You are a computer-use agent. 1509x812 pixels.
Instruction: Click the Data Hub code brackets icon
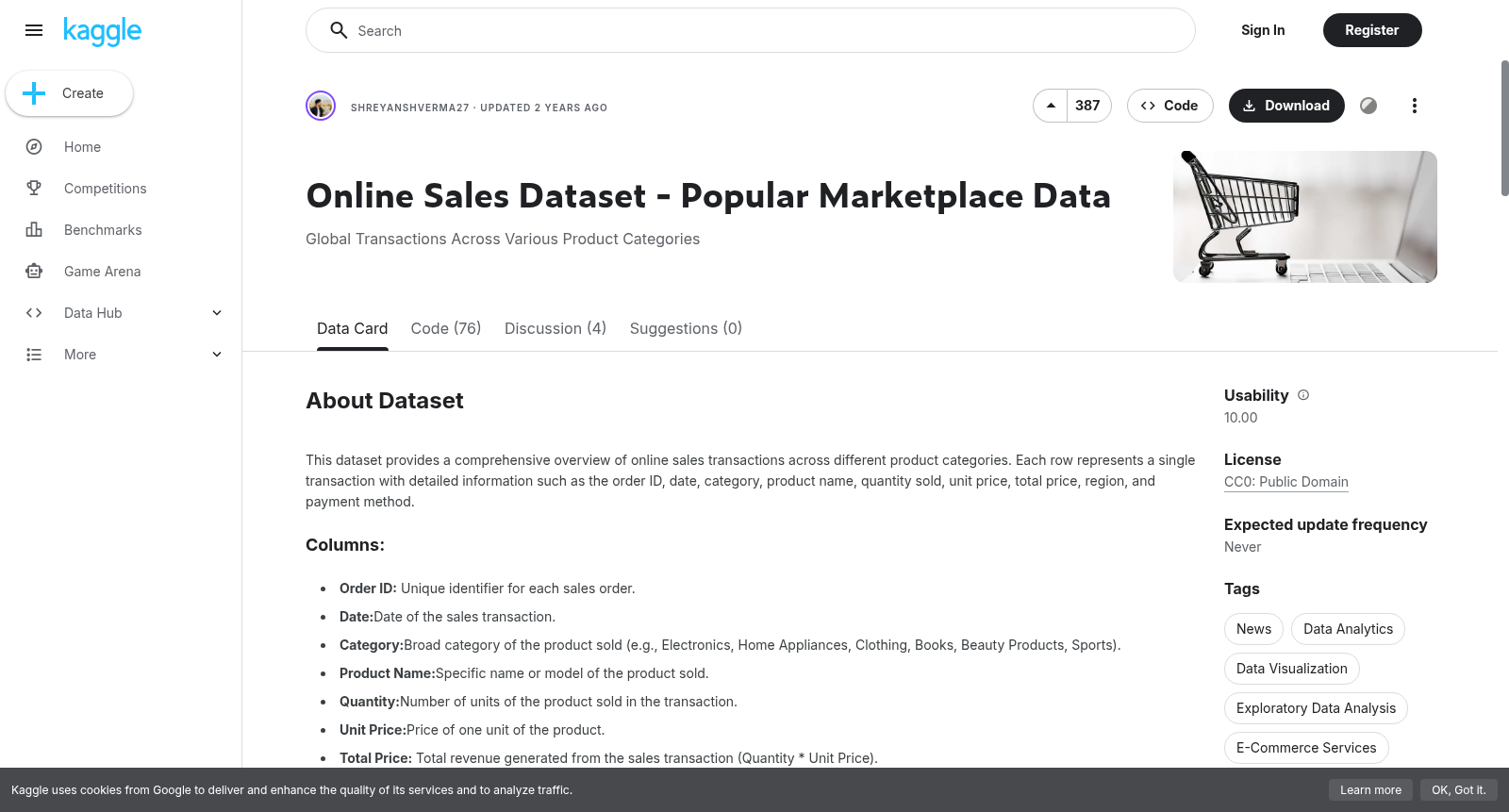click(34, 313)
